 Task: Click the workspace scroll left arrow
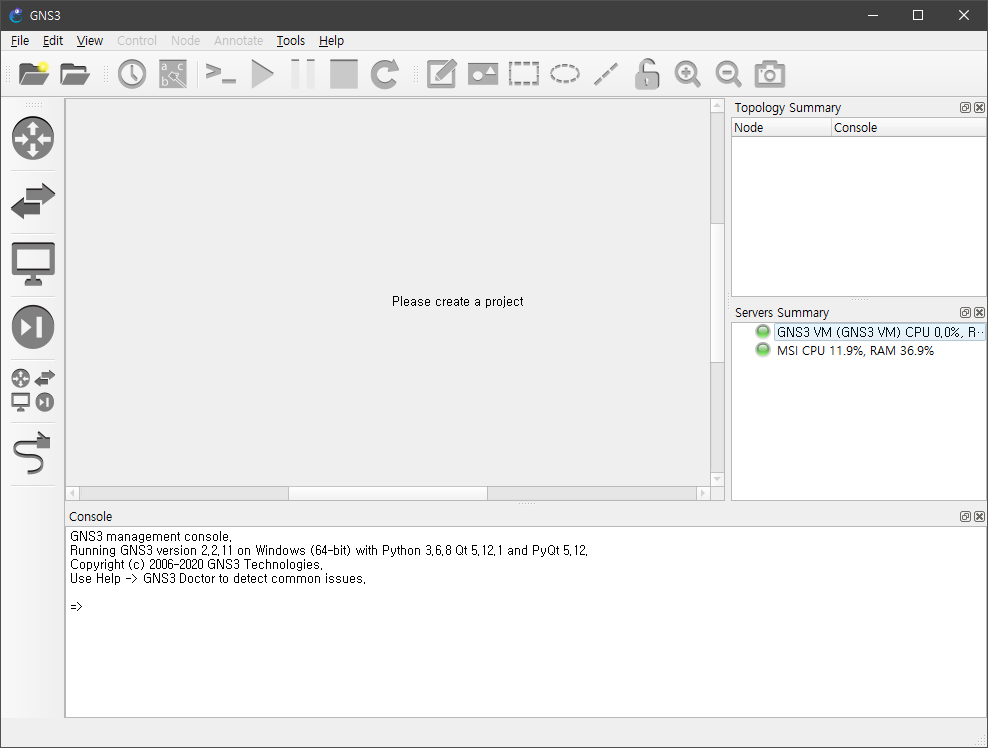pos(72,493)
